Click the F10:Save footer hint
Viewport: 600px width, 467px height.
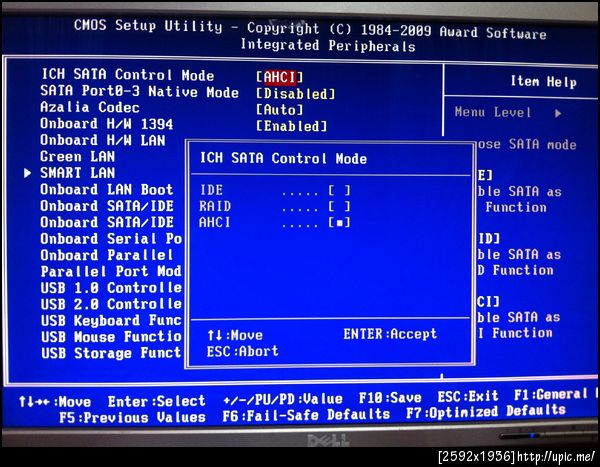coord(390,398)
